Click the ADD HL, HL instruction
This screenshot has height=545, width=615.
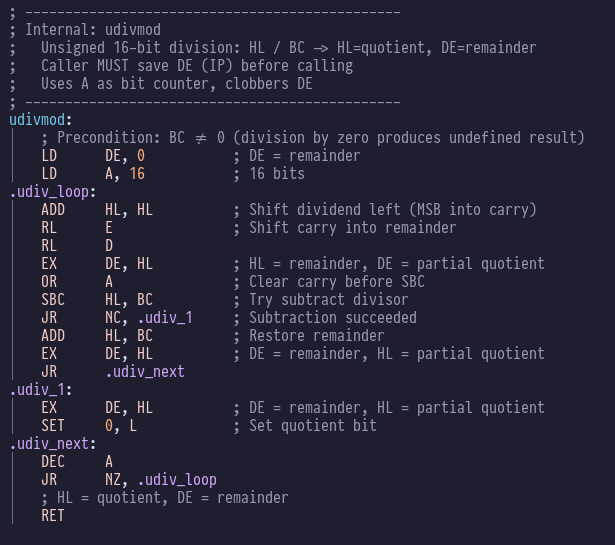97,210
